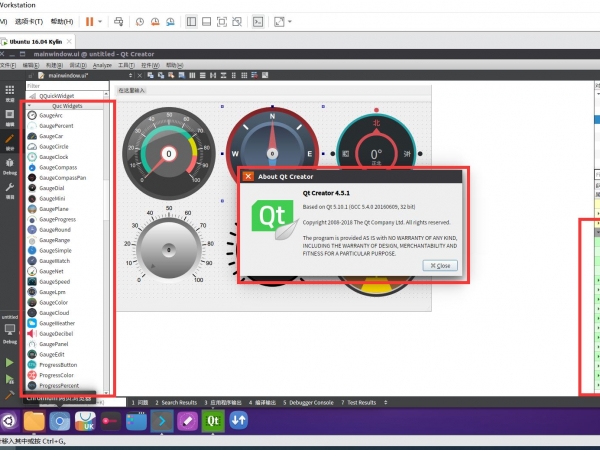Image resolution: width=600 pixels, height=450 pixels.
Task: Open the Analyze menu
Action: point(103,64)
